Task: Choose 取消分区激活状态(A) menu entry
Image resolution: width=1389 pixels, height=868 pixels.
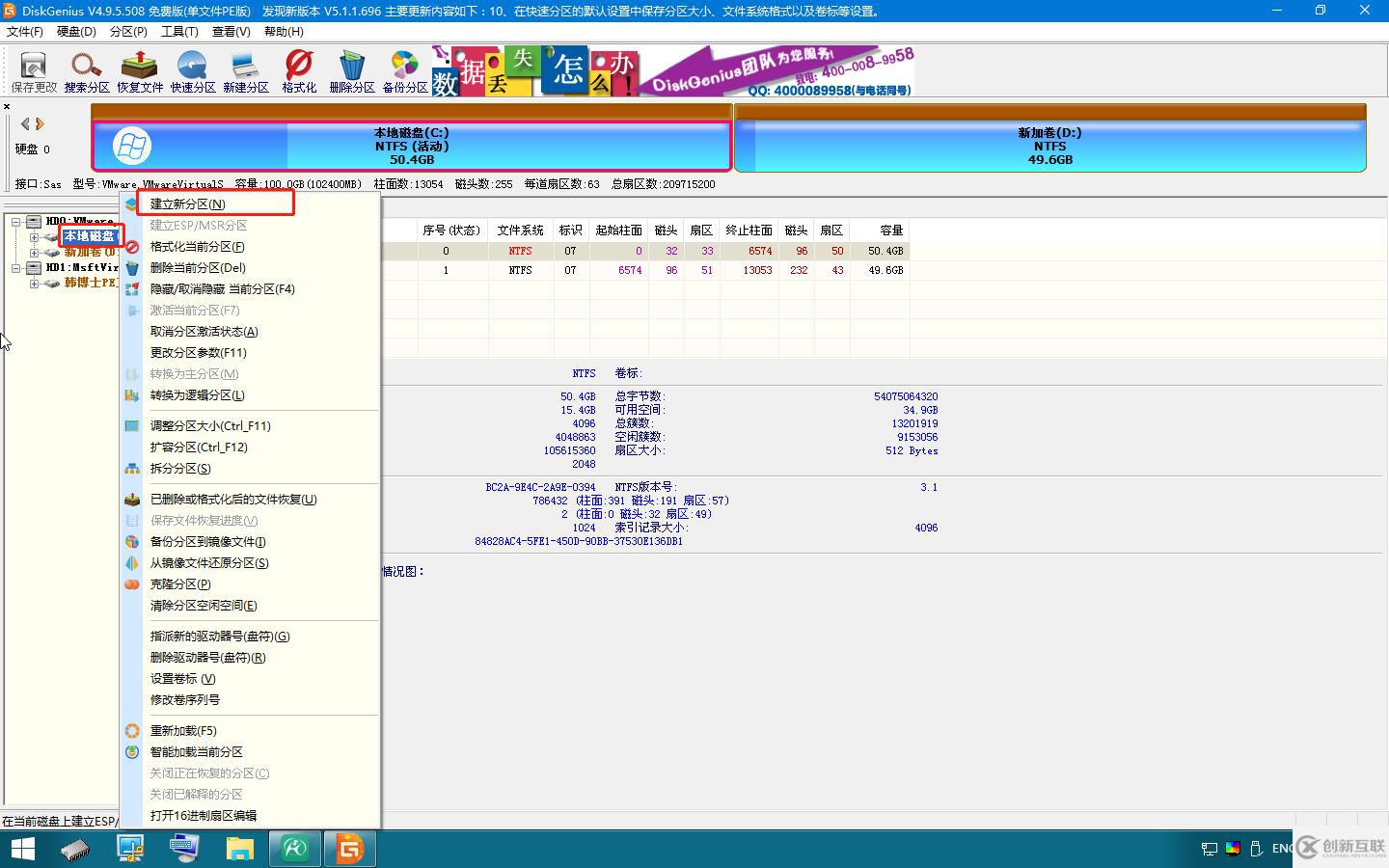Action: tap(251, 332)
